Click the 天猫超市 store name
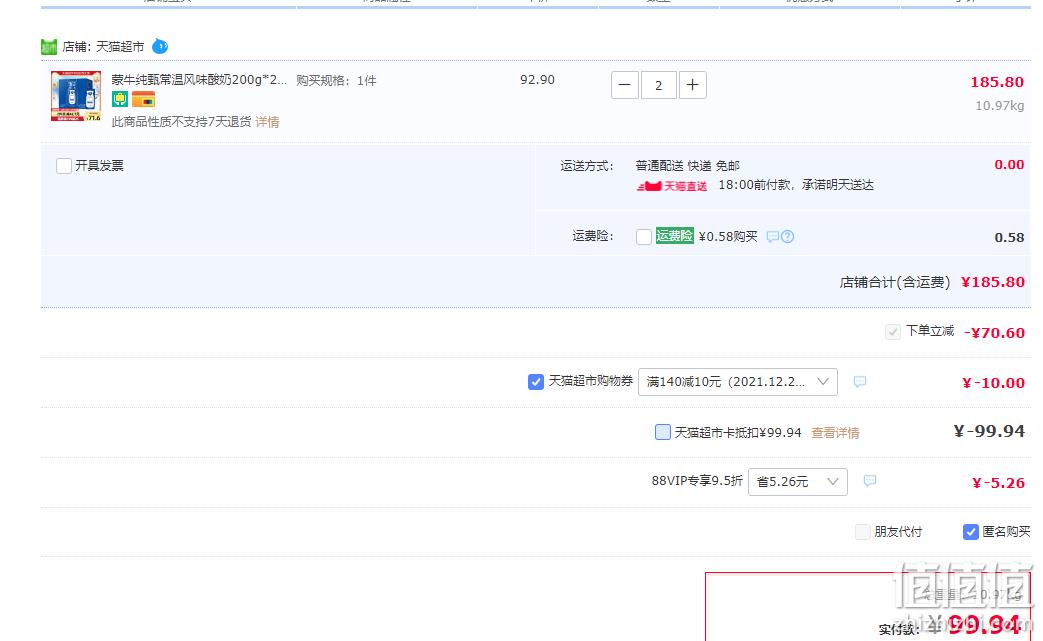 tap(120, 47)
